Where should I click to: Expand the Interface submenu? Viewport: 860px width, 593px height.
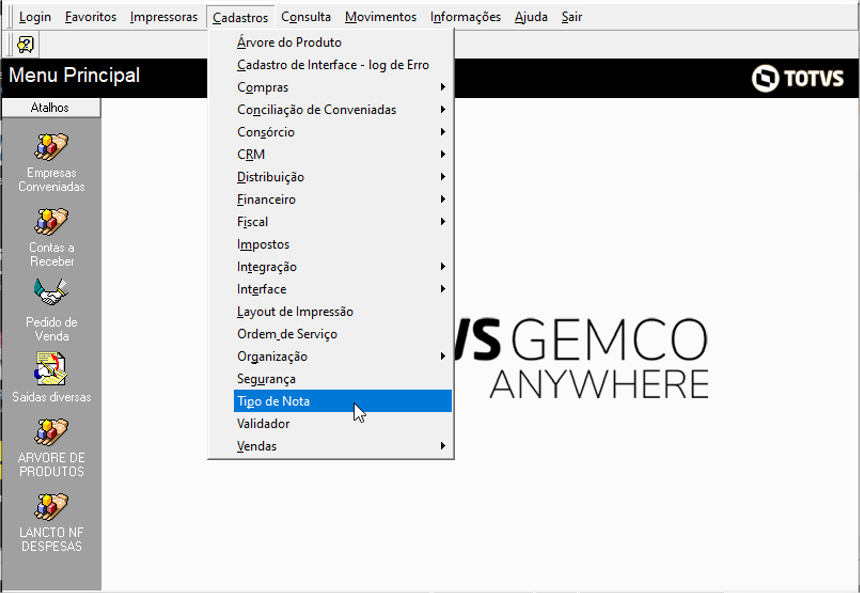point(343,289)
